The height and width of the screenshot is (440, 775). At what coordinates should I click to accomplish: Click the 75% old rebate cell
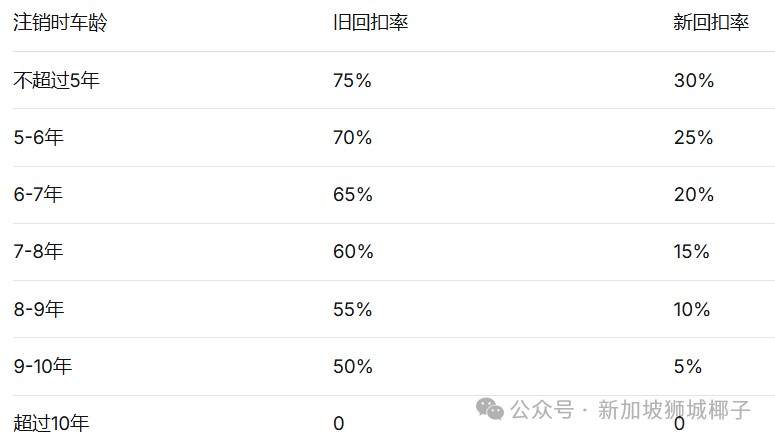tap(352, 81)
